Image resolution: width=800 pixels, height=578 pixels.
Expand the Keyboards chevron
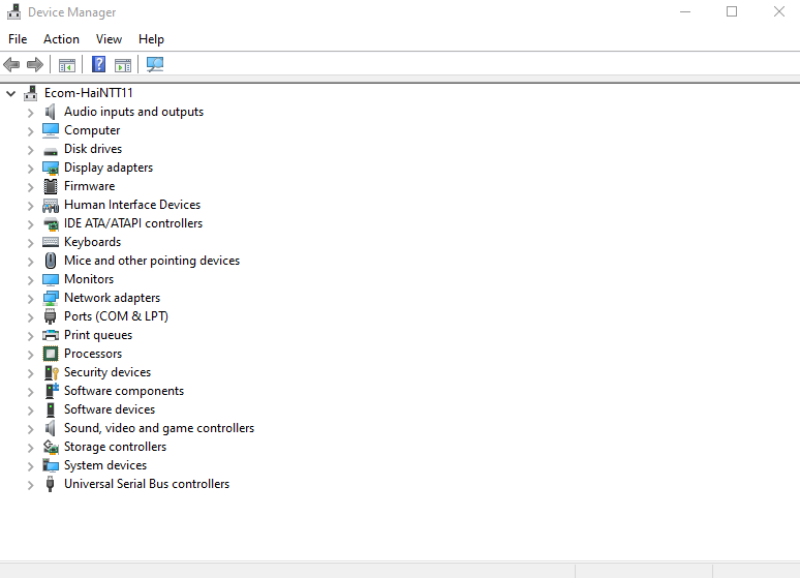point(31,243)
